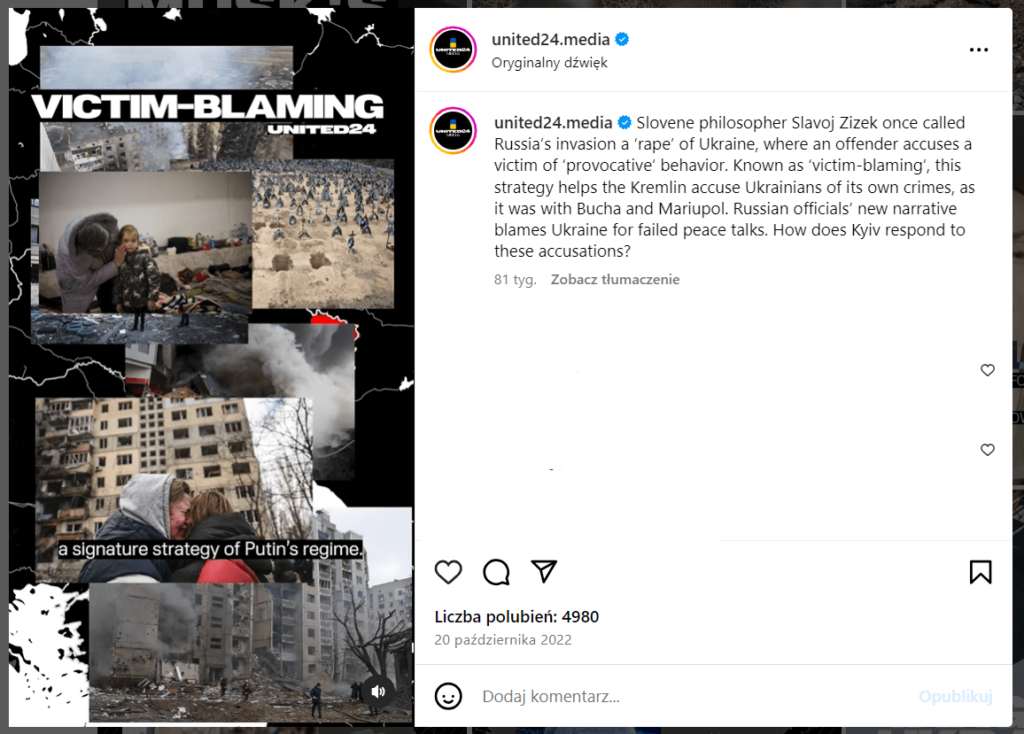Share post using paper plane icon
The image size is (1024, 734).
[543, 571]
